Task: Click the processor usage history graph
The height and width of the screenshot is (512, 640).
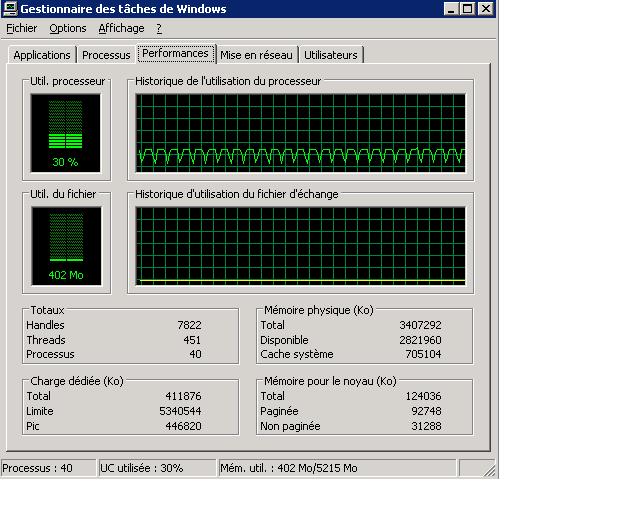Action: (x=301, y=130)
